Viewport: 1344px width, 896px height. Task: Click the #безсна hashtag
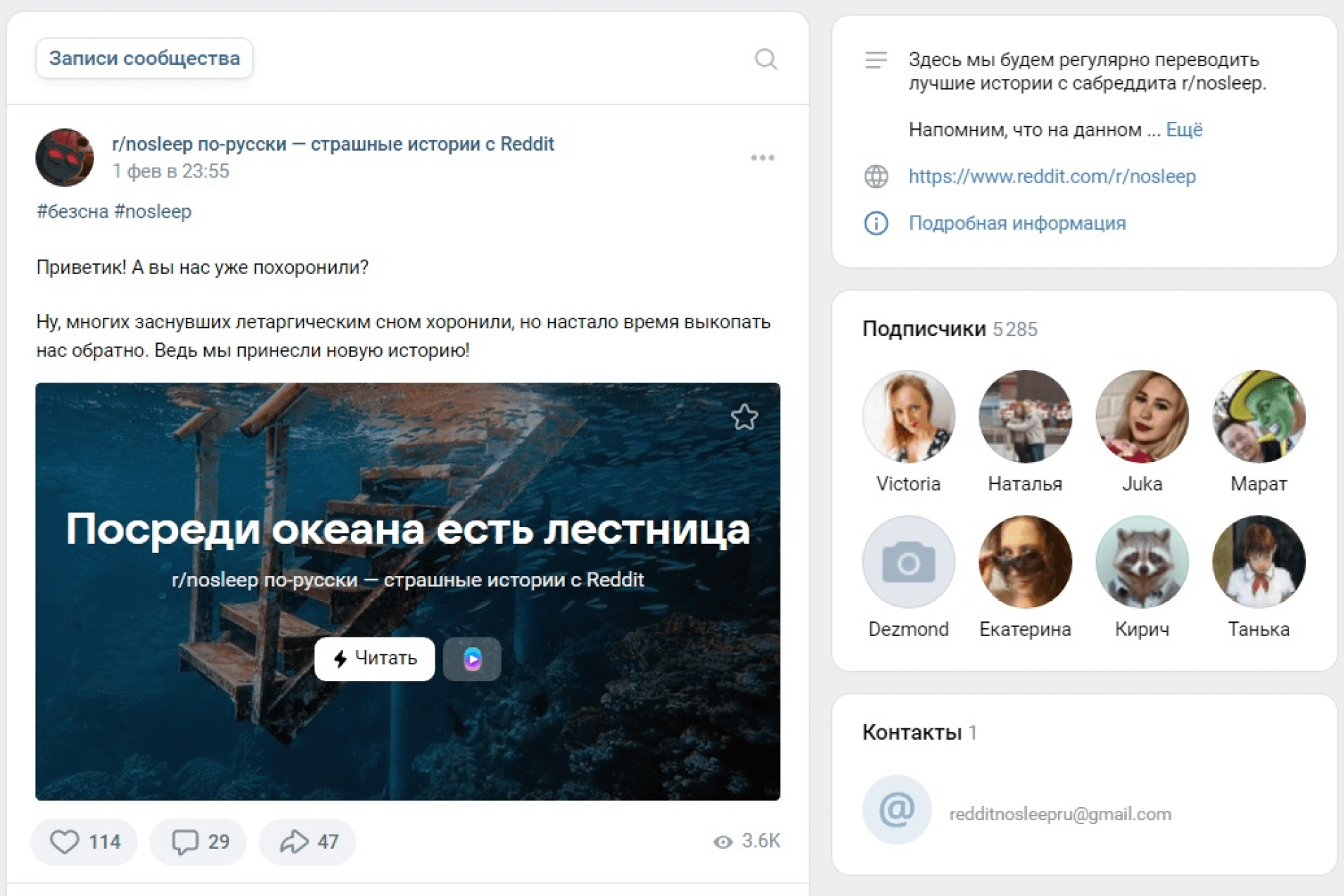click(x=73, y=211)
